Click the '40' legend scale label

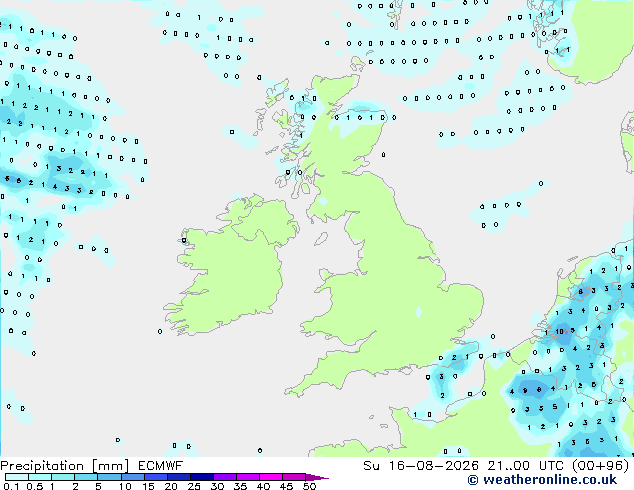click(x=263, y=486)
